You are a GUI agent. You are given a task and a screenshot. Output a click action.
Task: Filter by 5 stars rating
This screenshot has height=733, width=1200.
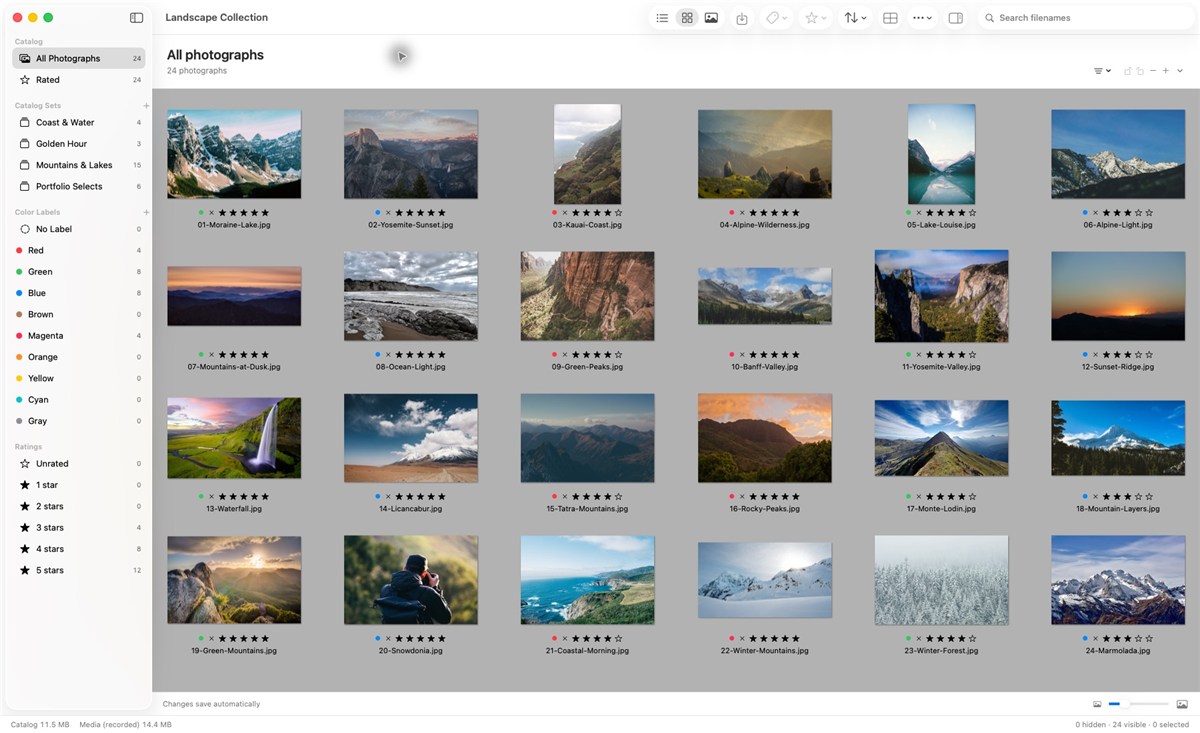pyautogui.click(x=79, y=570)
